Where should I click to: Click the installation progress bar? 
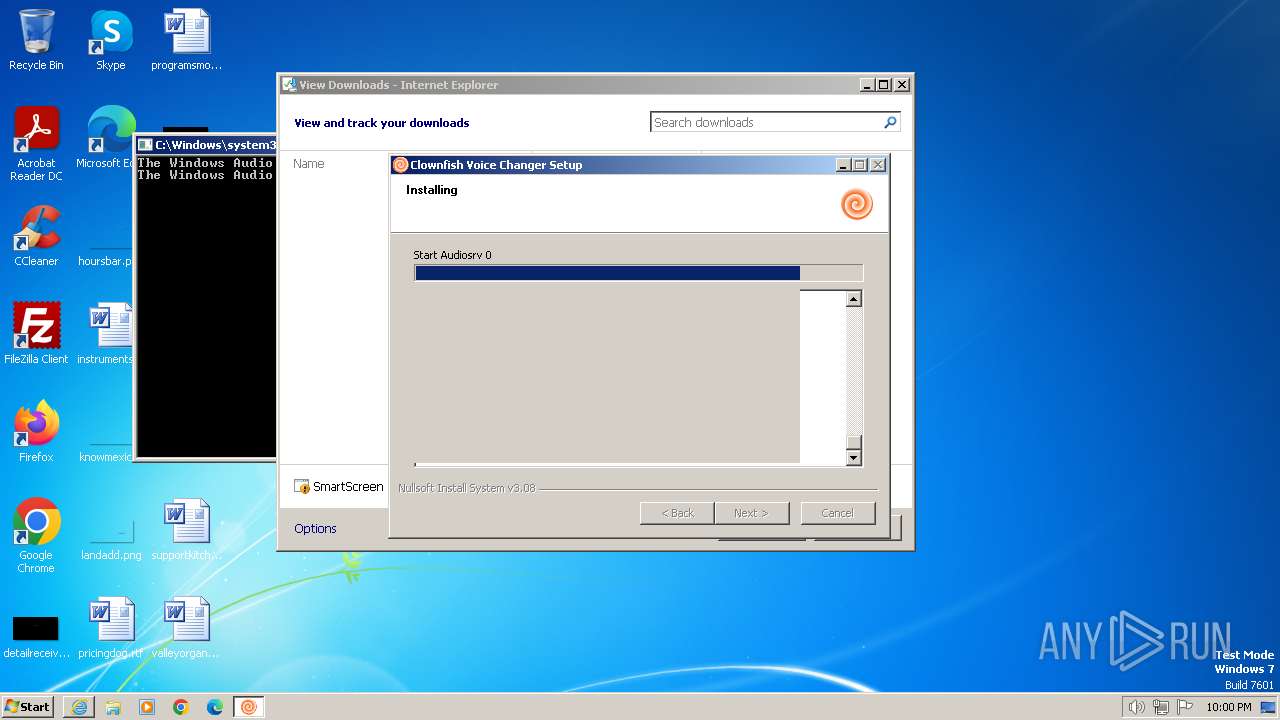[638, 273]
